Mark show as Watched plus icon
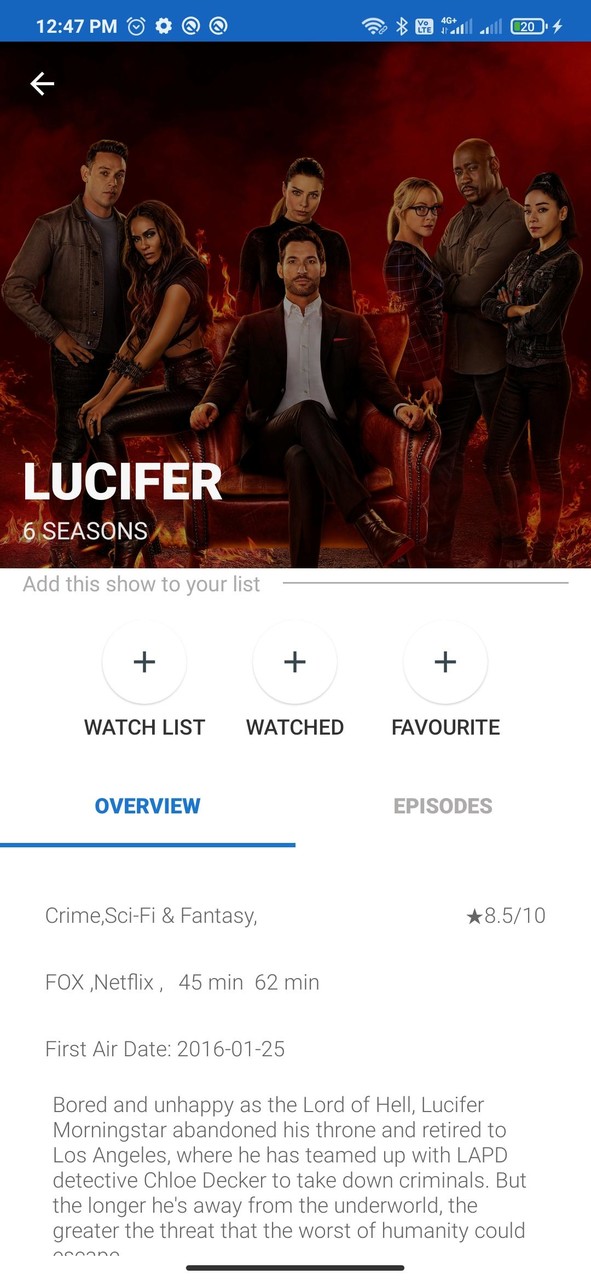Screen dimensions: 591x1280 (x=295, y=662)
